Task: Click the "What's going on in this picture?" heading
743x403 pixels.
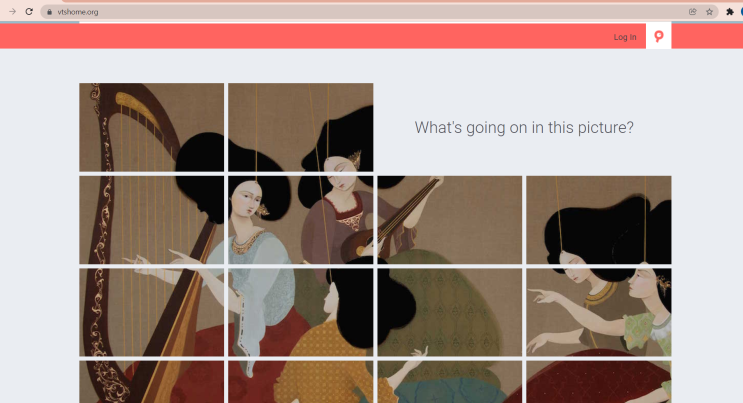Action: 524,127
